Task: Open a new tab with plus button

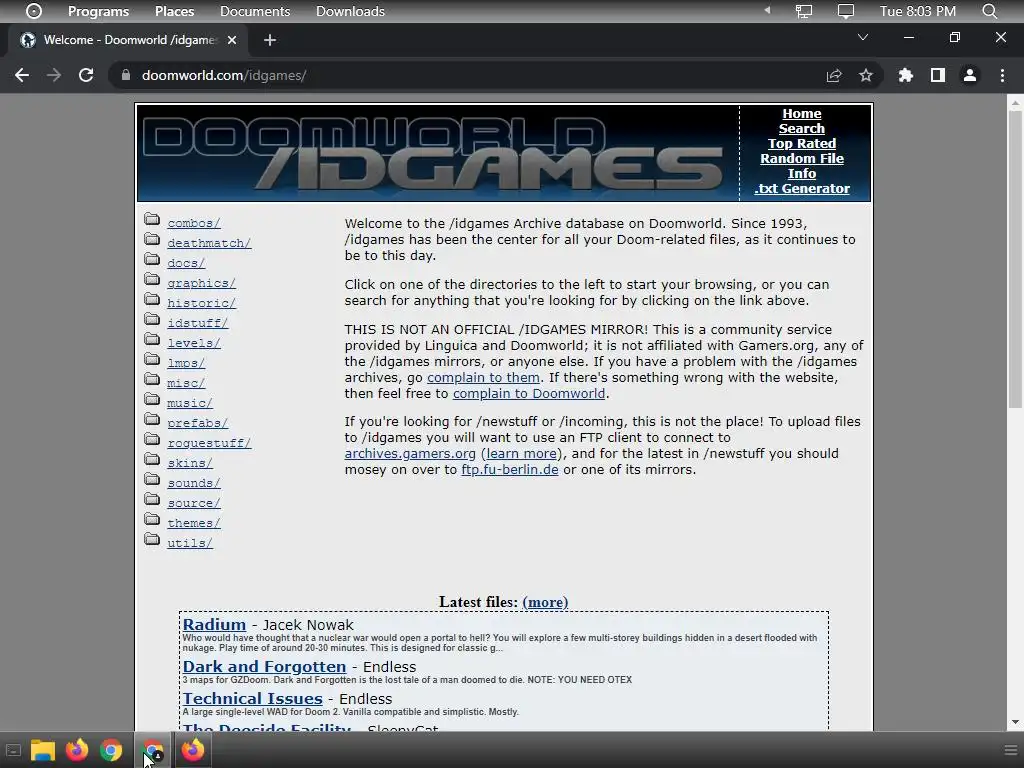Action: click(x=270, y=40)
